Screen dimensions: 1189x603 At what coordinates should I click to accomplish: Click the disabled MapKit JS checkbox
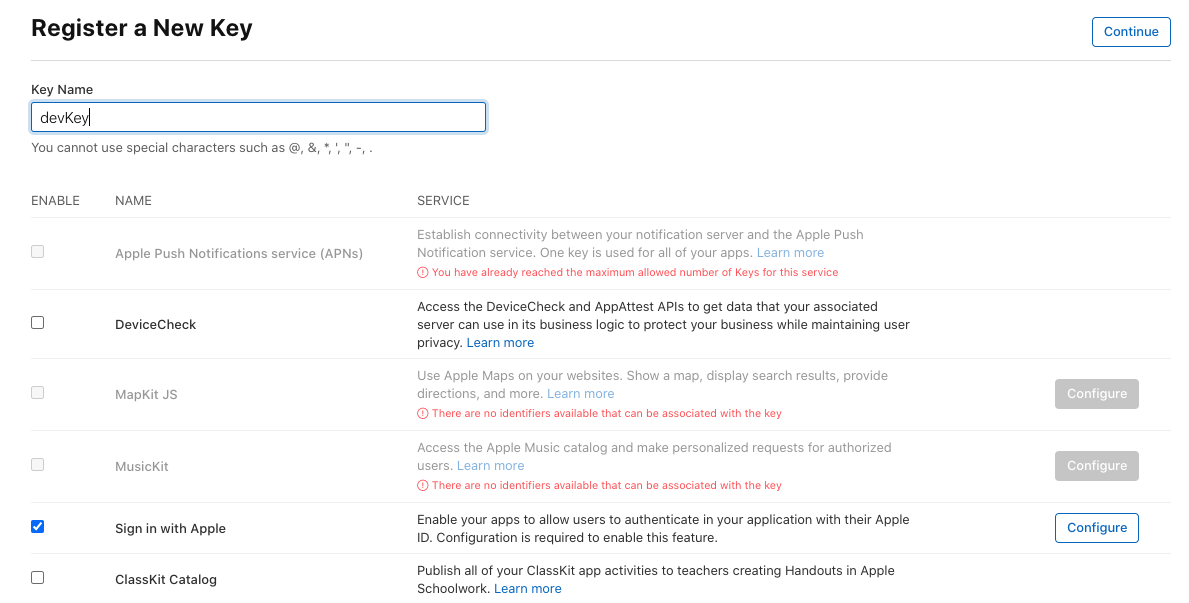click(x=37, y=392)
